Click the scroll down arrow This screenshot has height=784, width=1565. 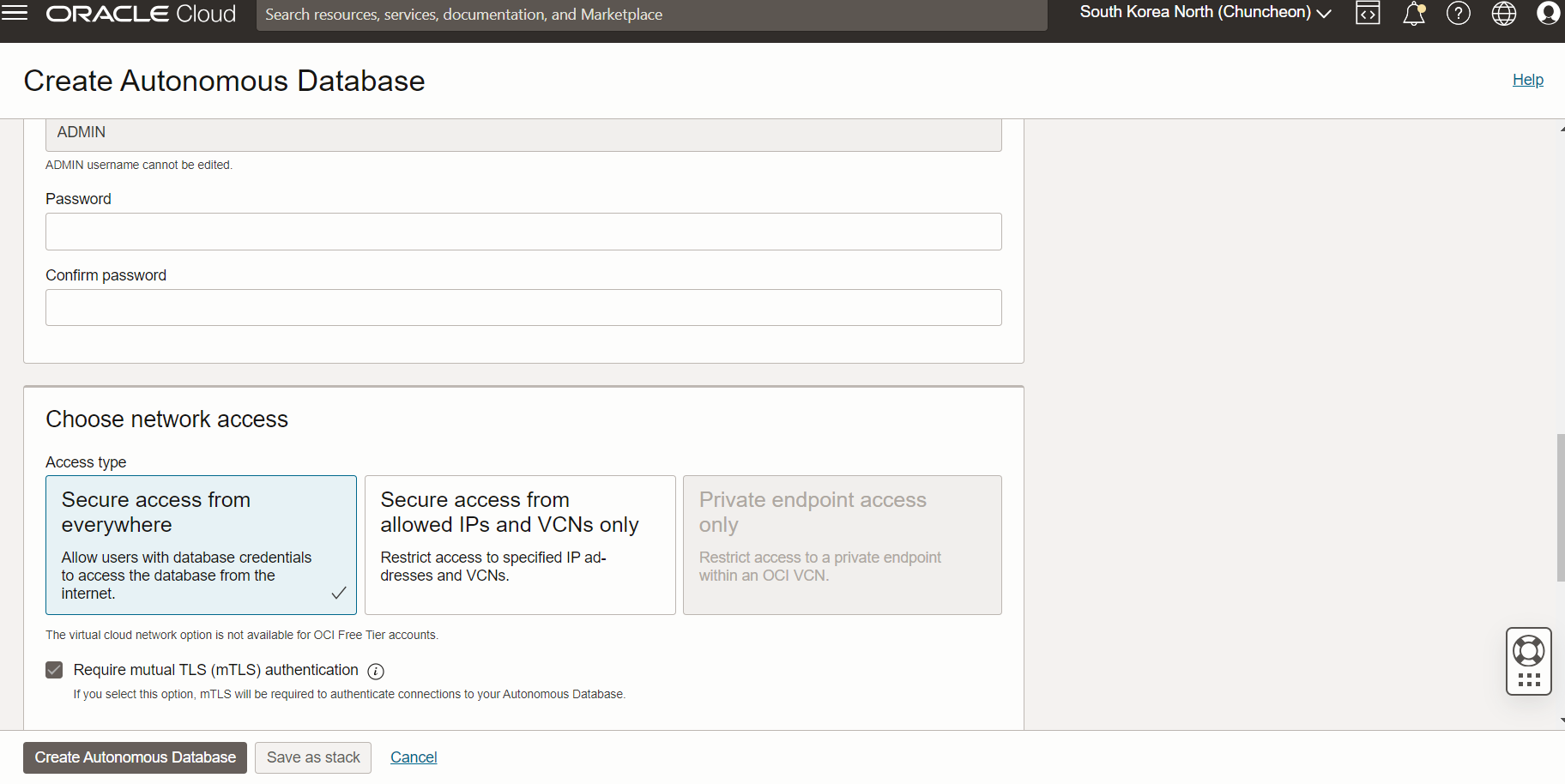coord(1562,721)
